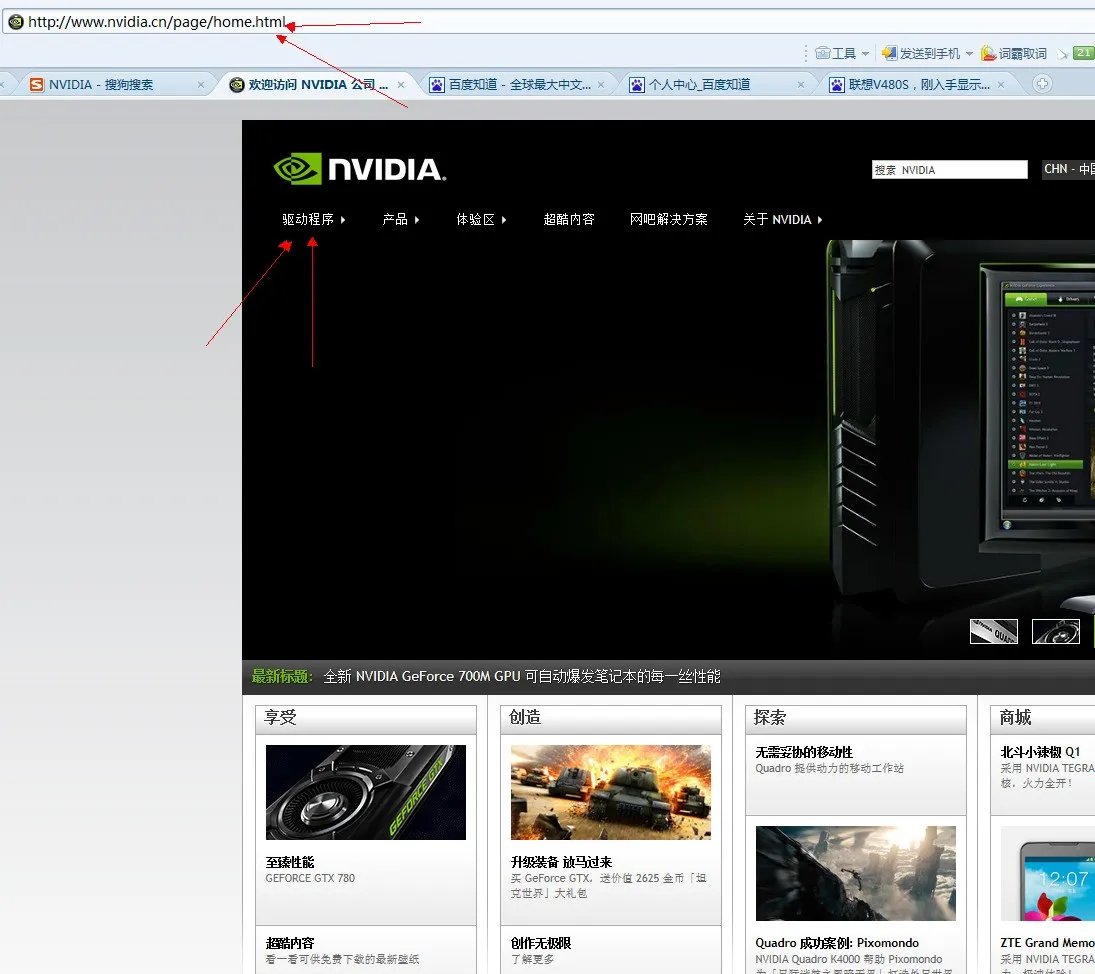1095x974 pixels.
Task: Click the Sogou icon on first tab
Action: [x=36, y=84]
